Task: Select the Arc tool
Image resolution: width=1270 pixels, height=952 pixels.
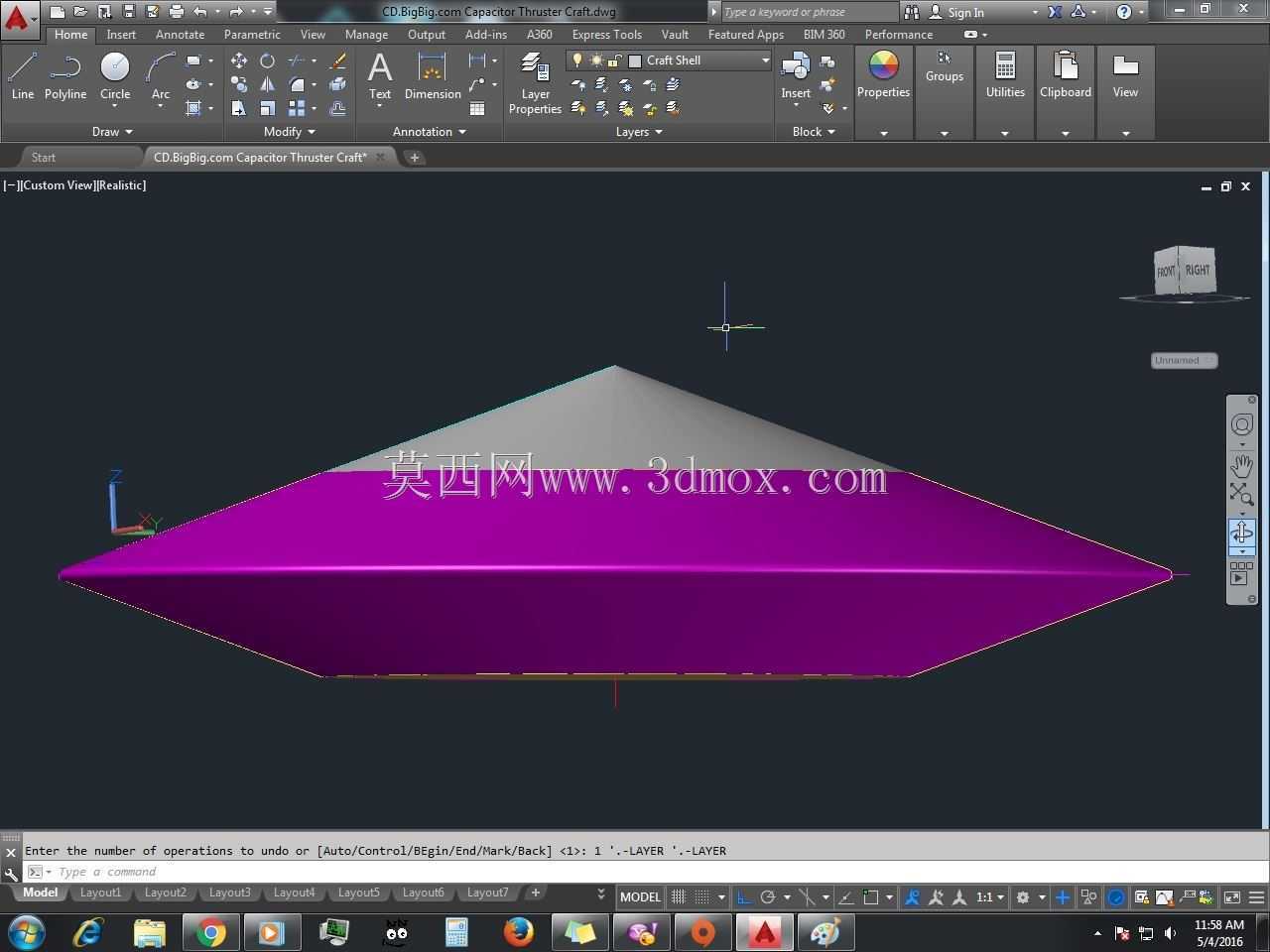Action: point(161,76)
